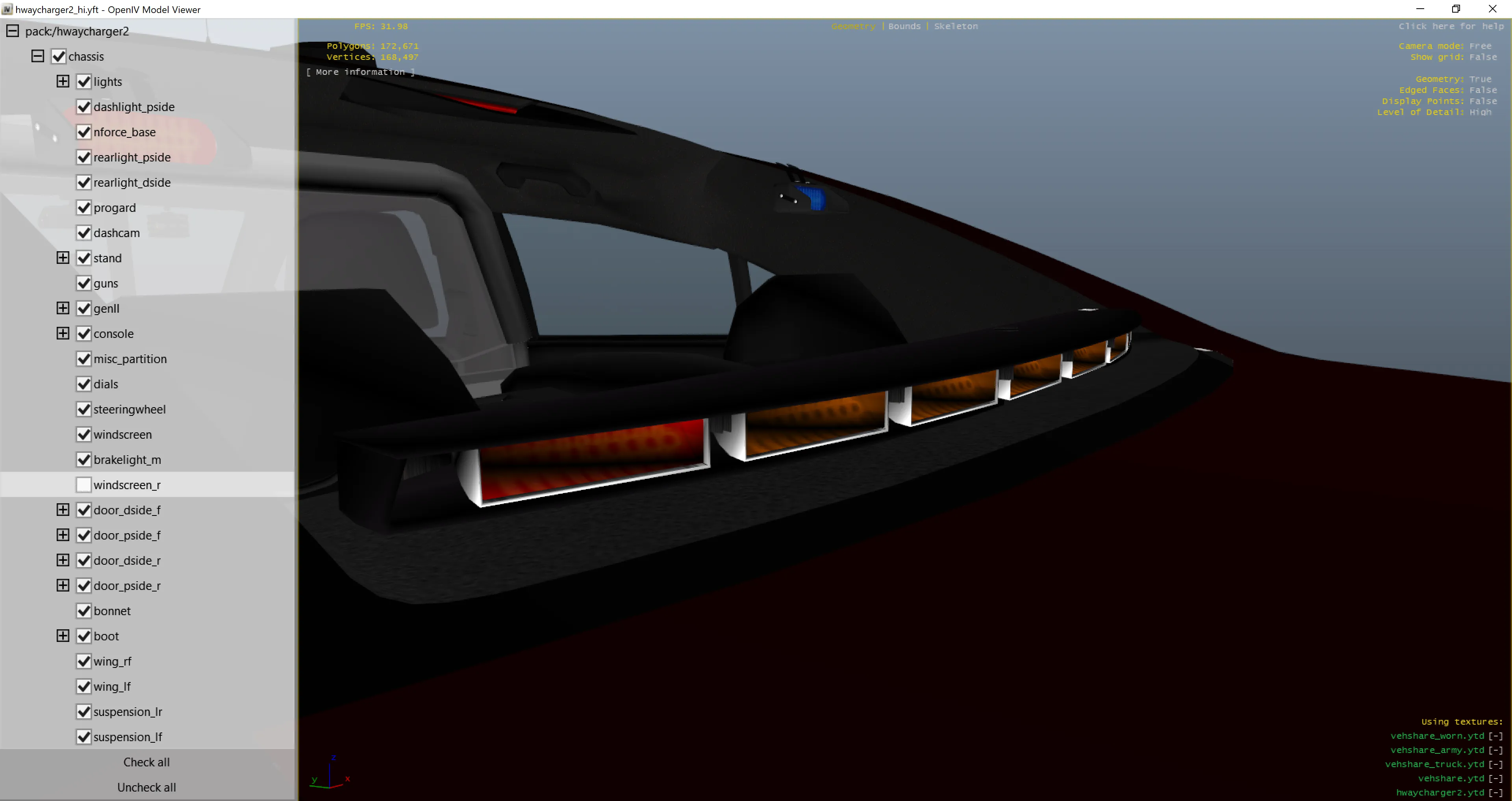Remove the vehshare_worn.ytd texture with [-]
Image resolution: width=1512 pixels, height=801 pixels.
coord(1495,736)
